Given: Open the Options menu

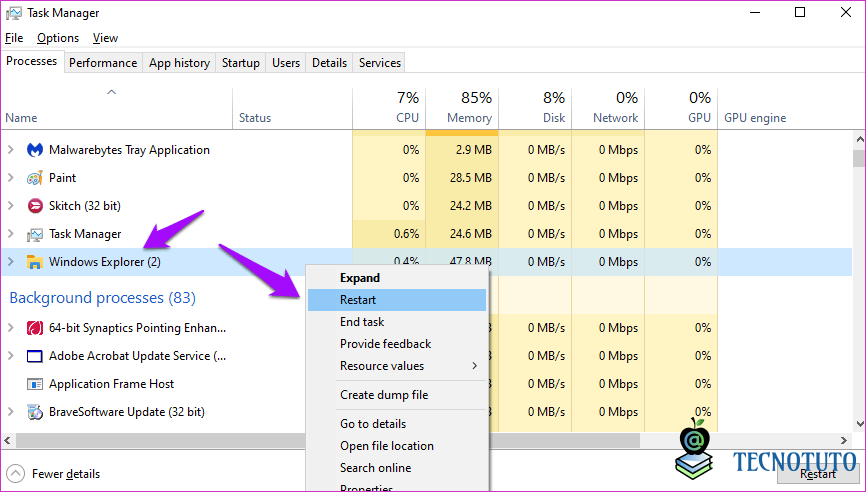Looking at the screenshot, I should (58, 38).
